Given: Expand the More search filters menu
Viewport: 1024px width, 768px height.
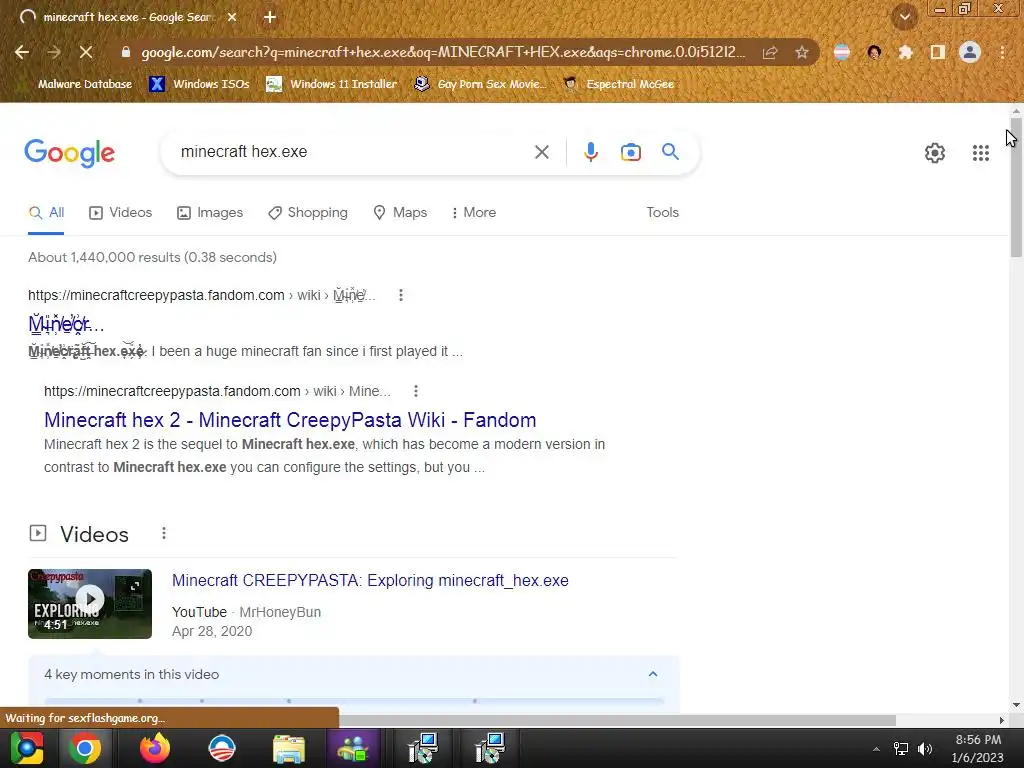Looking at the screenshot, I should 474,213.
